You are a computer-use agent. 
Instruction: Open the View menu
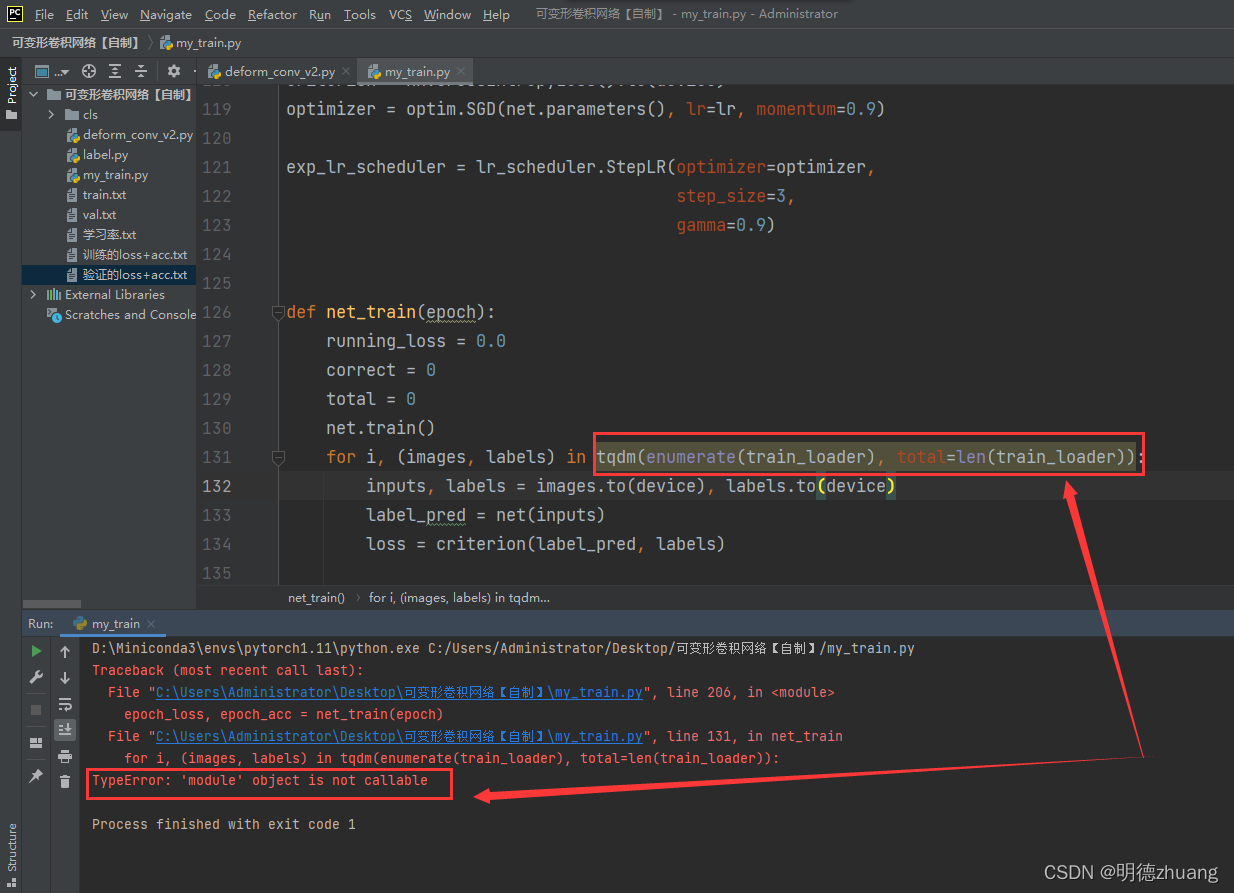click(x=114, y=14)
